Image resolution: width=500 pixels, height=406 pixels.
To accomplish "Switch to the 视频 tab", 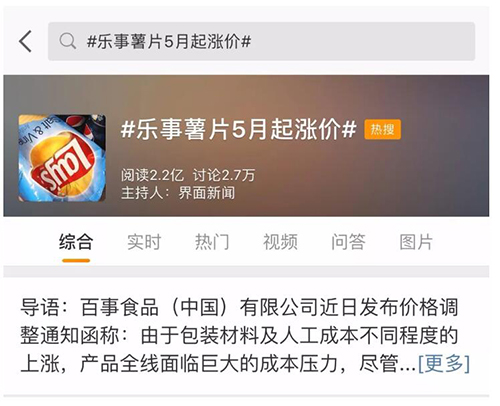I will [x=280, y=242].
